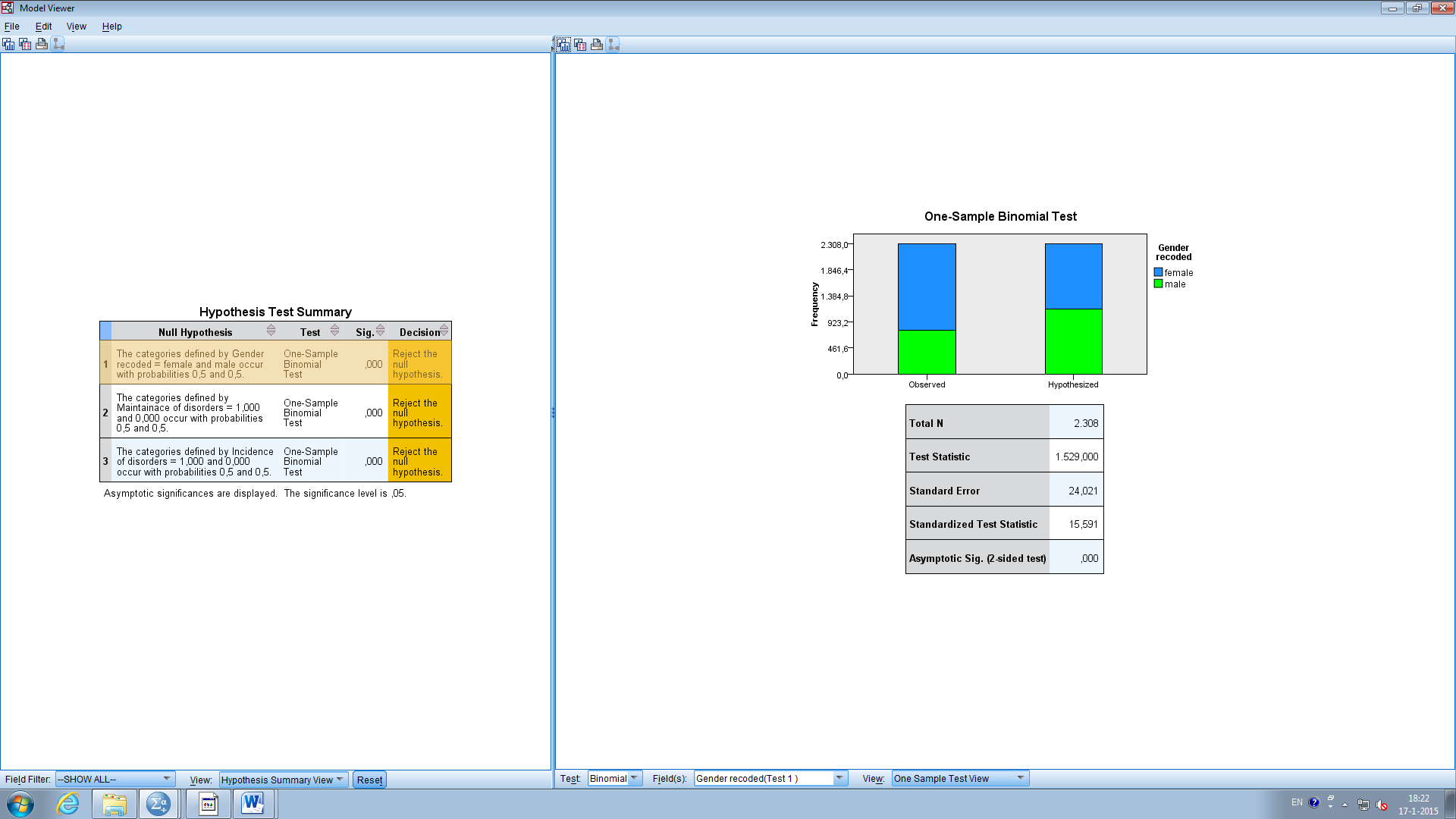1456x819 pixels.
Task: Sort by Null Hypothesis column arrows
Action: click(271, 331)
